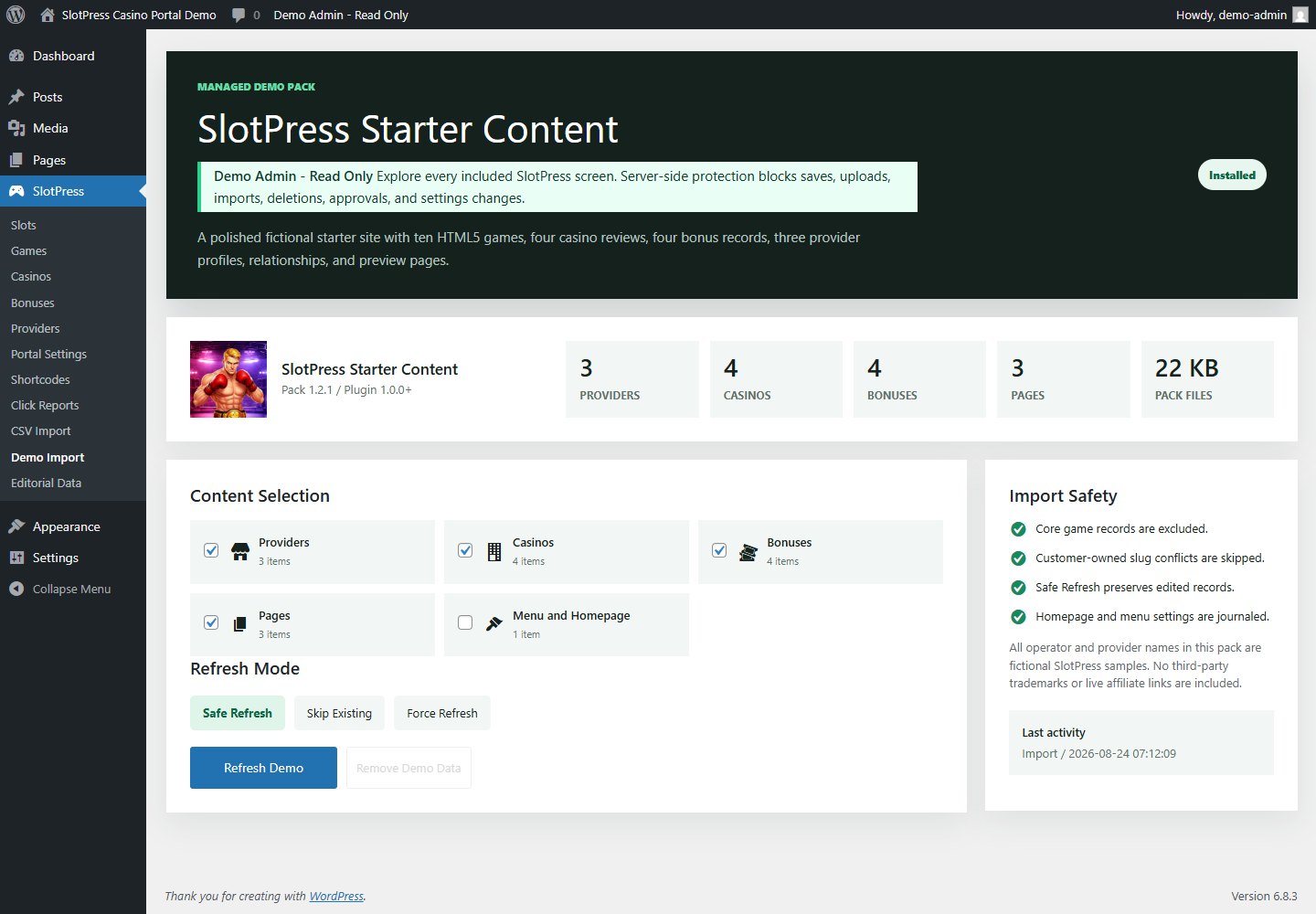Select Force Refresh mode
1316x914 pixels.
point(442,713)
